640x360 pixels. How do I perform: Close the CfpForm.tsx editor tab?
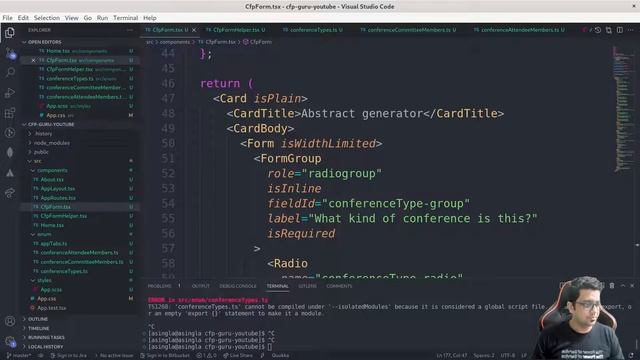tap(194, 30)
